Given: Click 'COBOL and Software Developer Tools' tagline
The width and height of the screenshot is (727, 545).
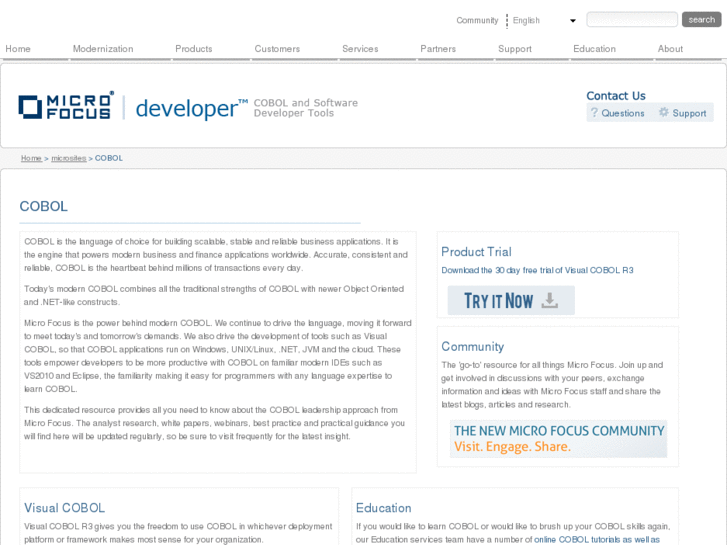Looking at the screenshot, I should click(x=306, y=108).
